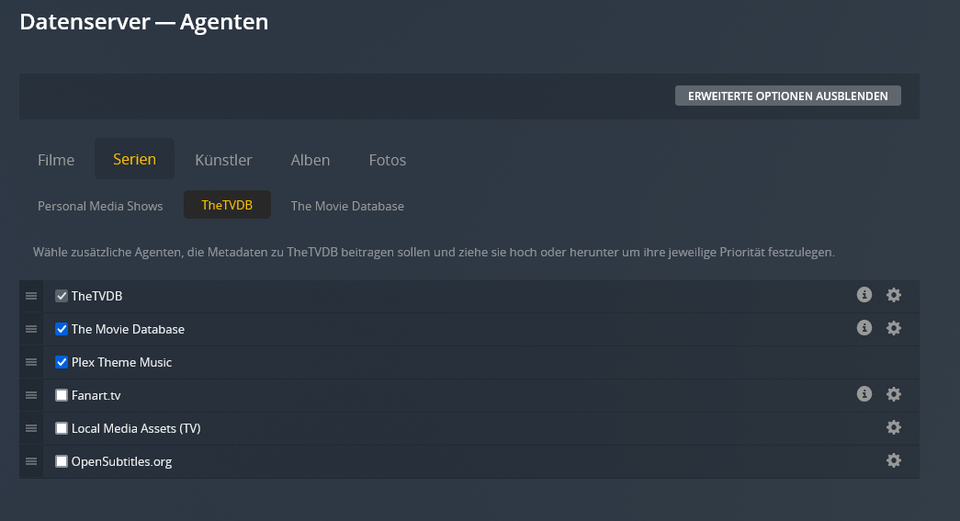Select the Personal Media Shows sub-tab
The height and width of the screenshot is (521, 960).
100,206
